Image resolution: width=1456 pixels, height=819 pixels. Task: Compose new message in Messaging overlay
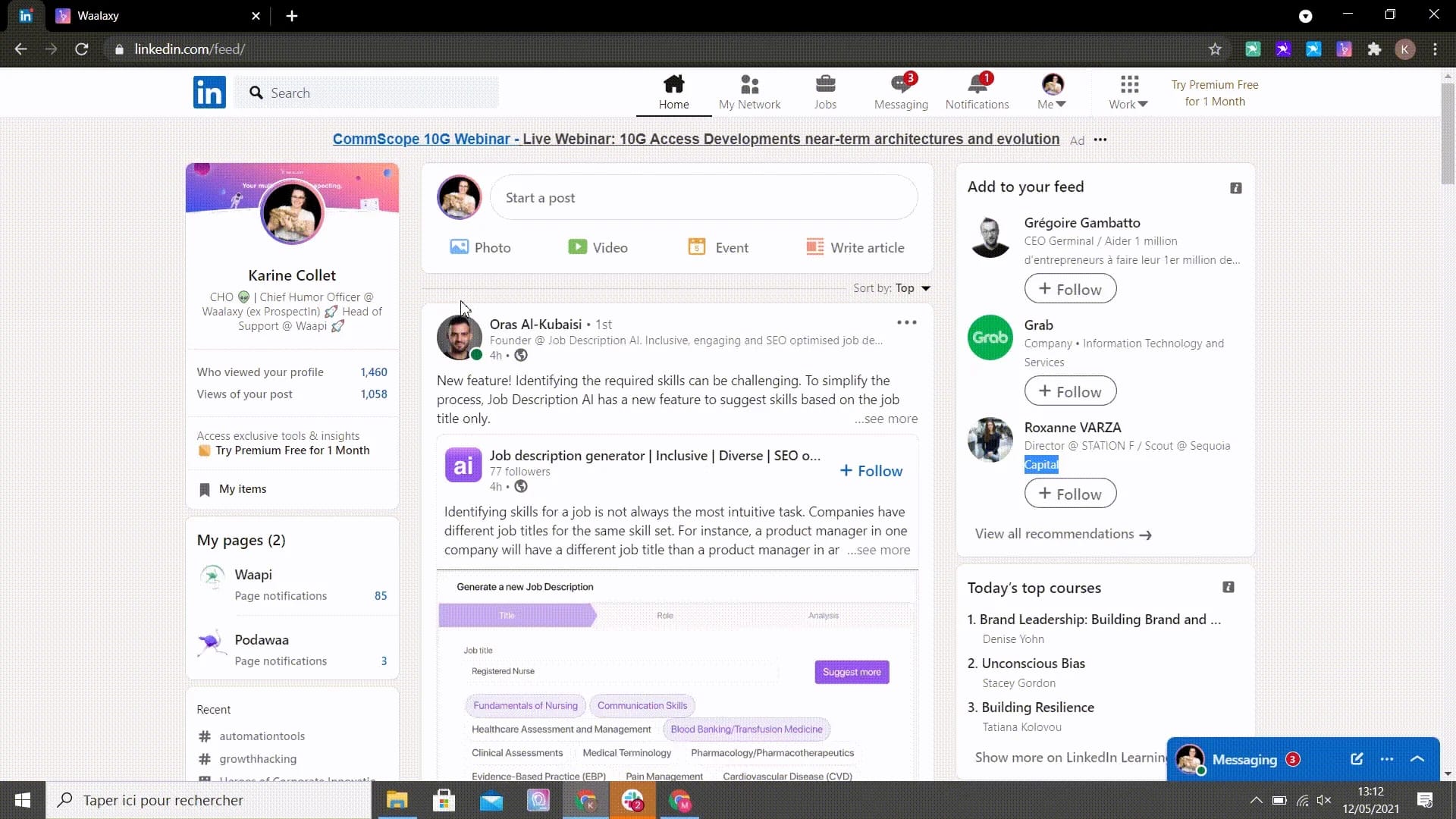click(x=1357, y=759)
